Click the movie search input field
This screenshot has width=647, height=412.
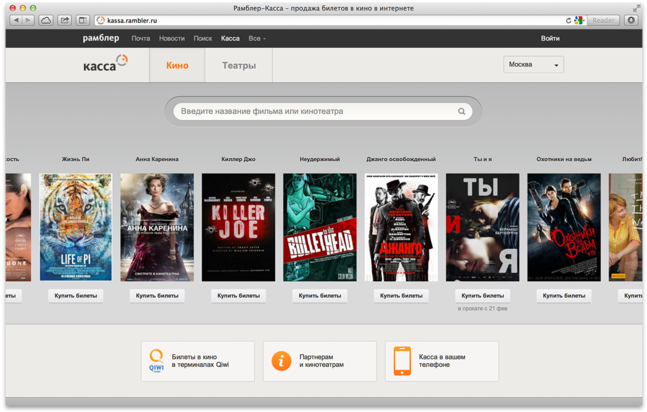(310, 111)
